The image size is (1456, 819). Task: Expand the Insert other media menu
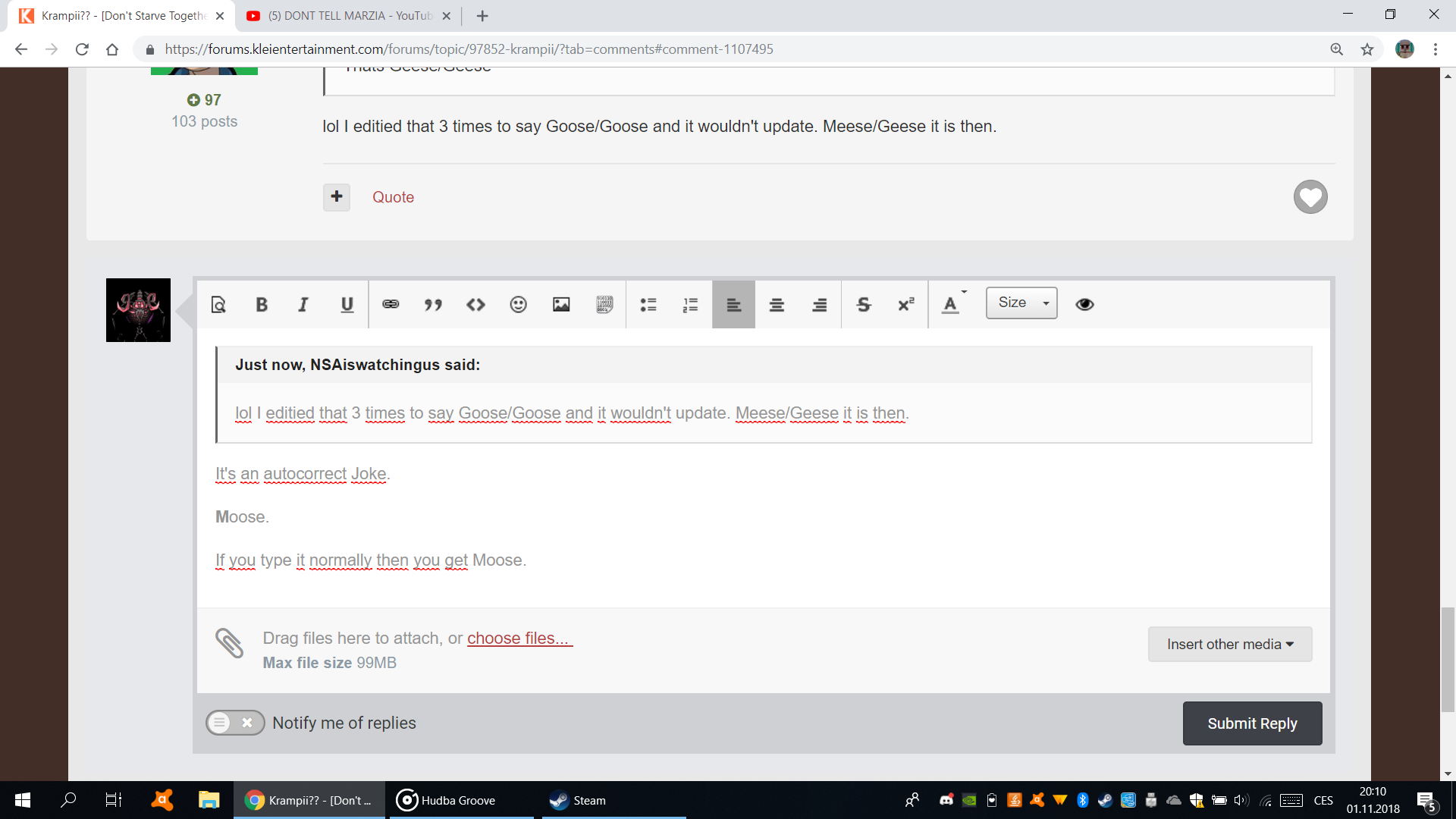1229,644
